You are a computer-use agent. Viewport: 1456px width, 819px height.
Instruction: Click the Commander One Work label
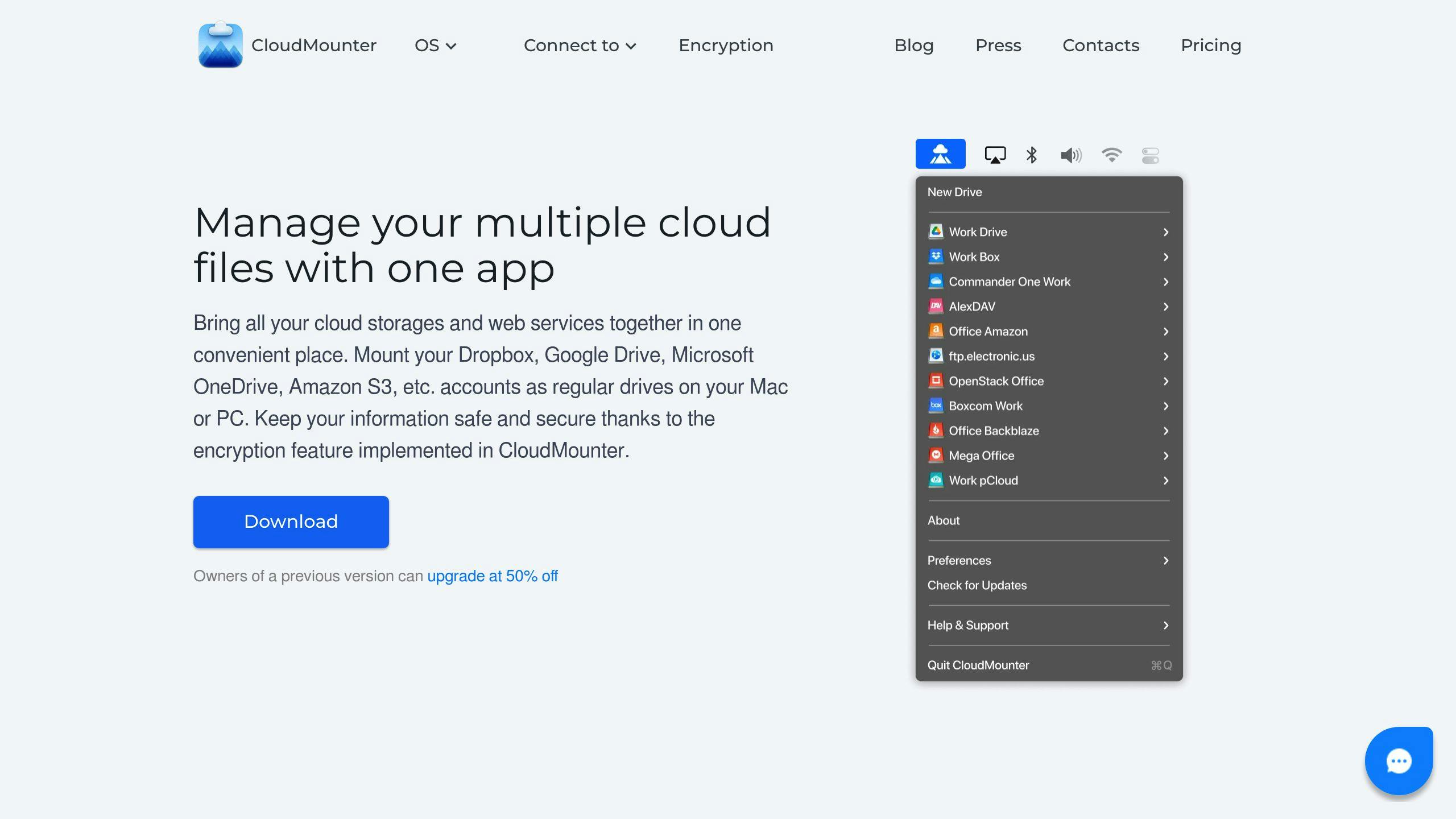(x=1010, y=282)
